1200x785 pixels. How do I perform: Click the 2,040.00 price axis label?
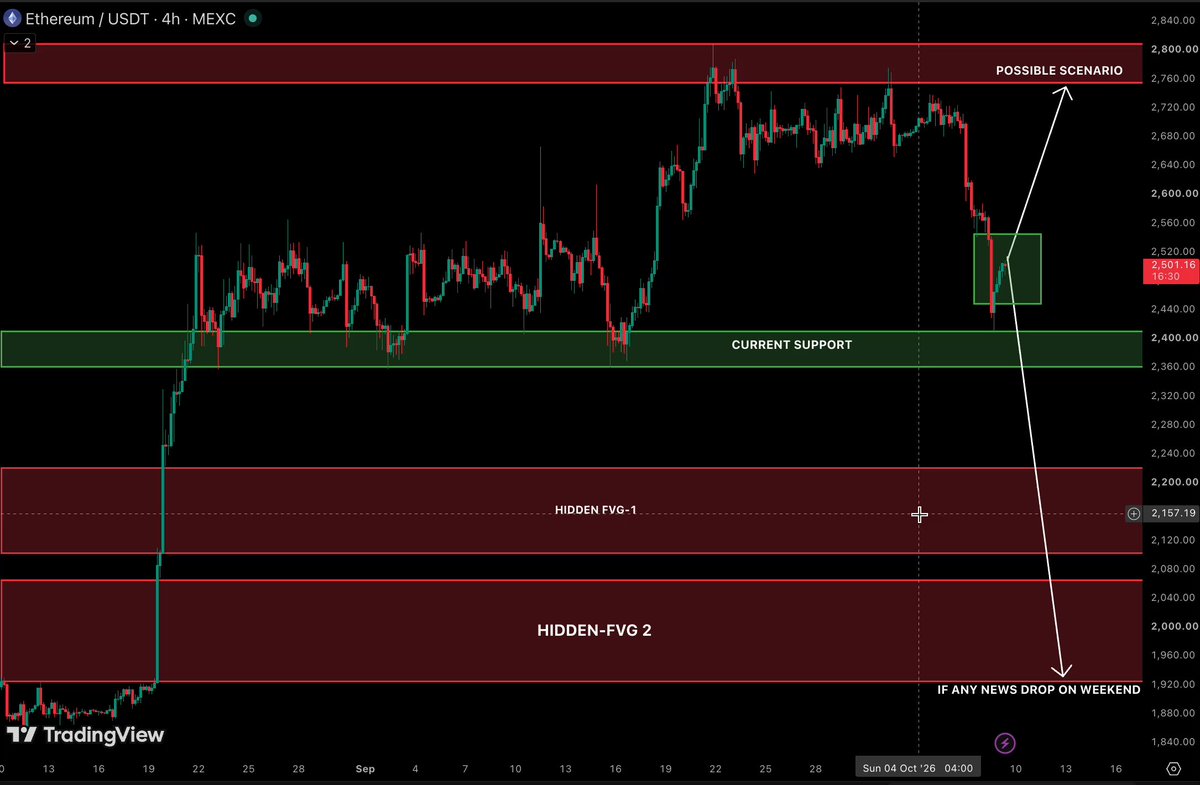pyautogui.click(x=1174, y=598)
